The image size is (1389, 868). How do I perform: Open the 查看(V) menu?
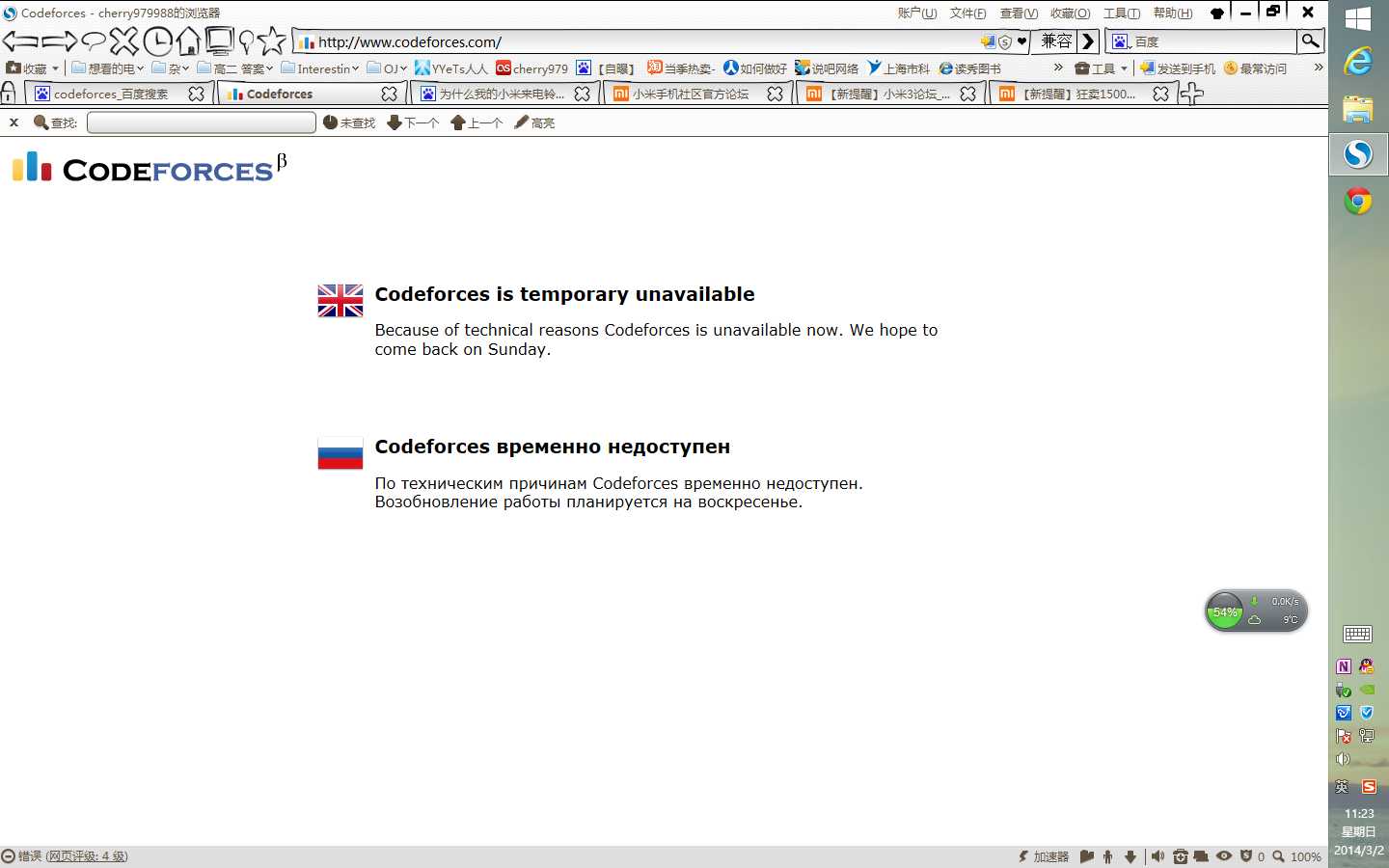(x=1019, y=14)
